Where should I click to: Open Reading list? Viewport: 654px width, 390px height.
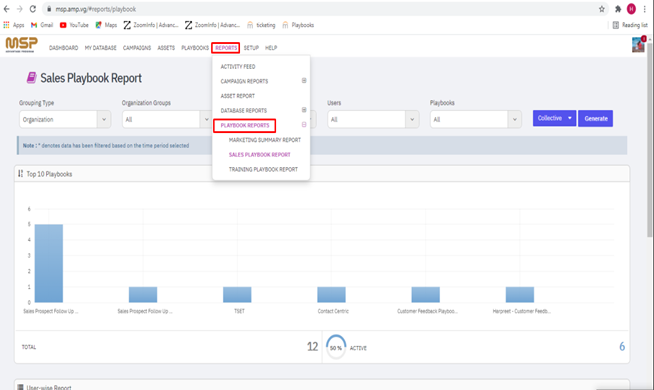coord(630,25)
